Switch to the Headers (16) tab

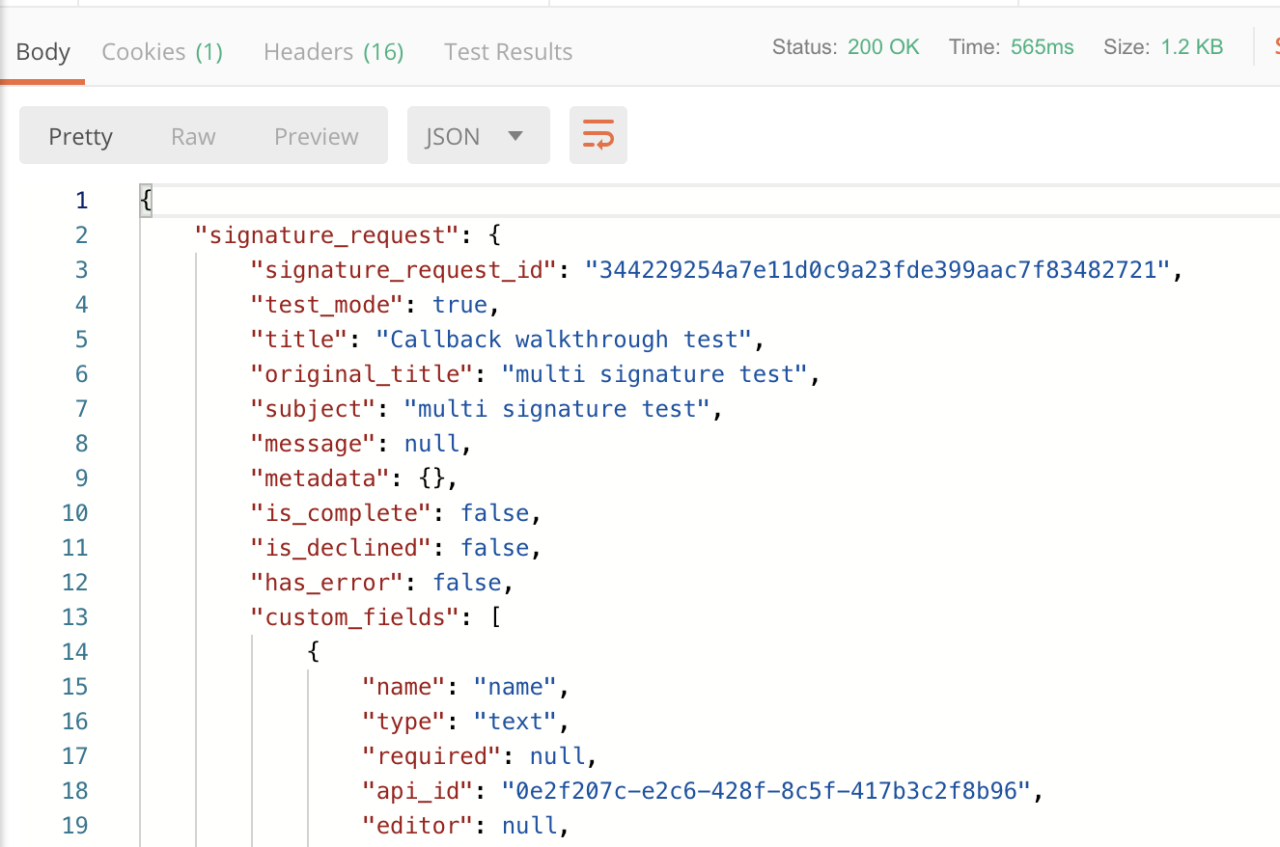pos(333,51)
